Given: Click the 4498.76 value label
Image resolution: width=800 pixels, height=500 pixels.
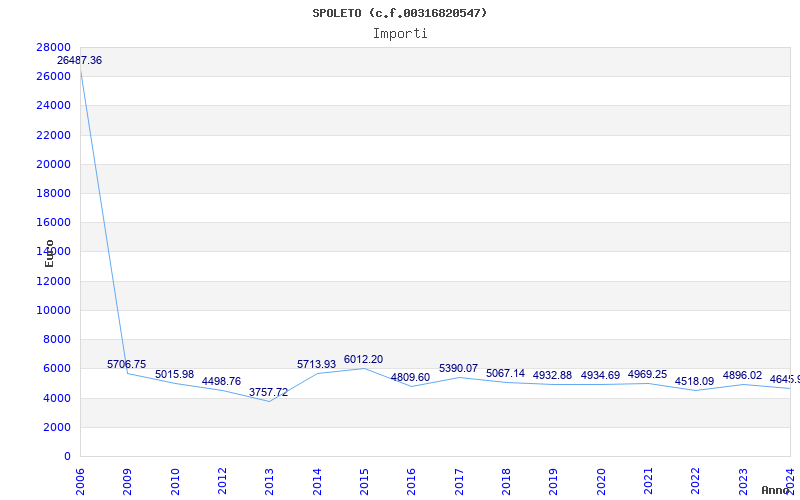Looking at the screenshot, I should click(221, 381).
